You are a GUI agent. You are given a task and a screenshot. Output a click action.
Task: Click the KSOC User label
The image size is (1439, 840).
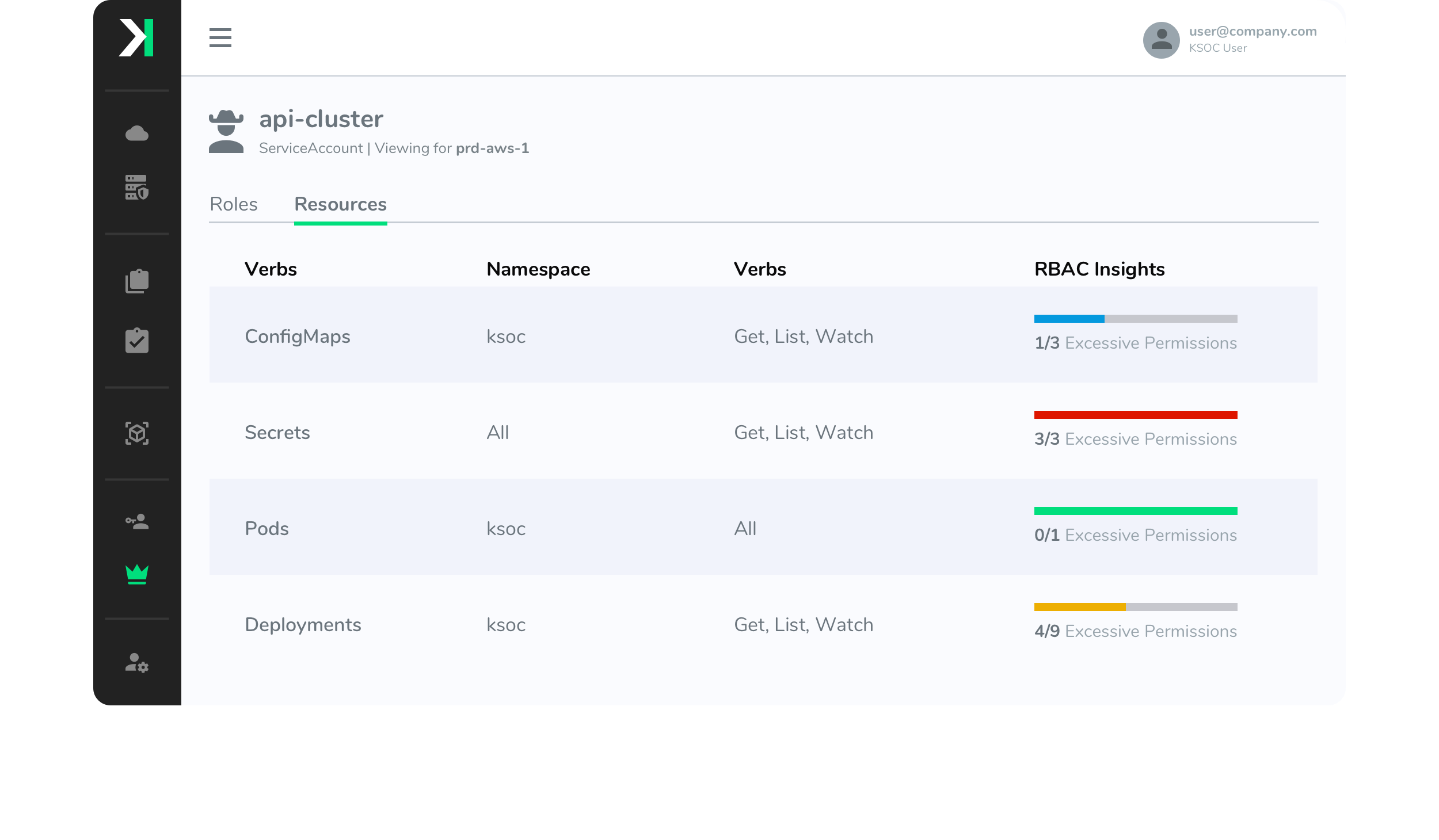click(1218, 48)
